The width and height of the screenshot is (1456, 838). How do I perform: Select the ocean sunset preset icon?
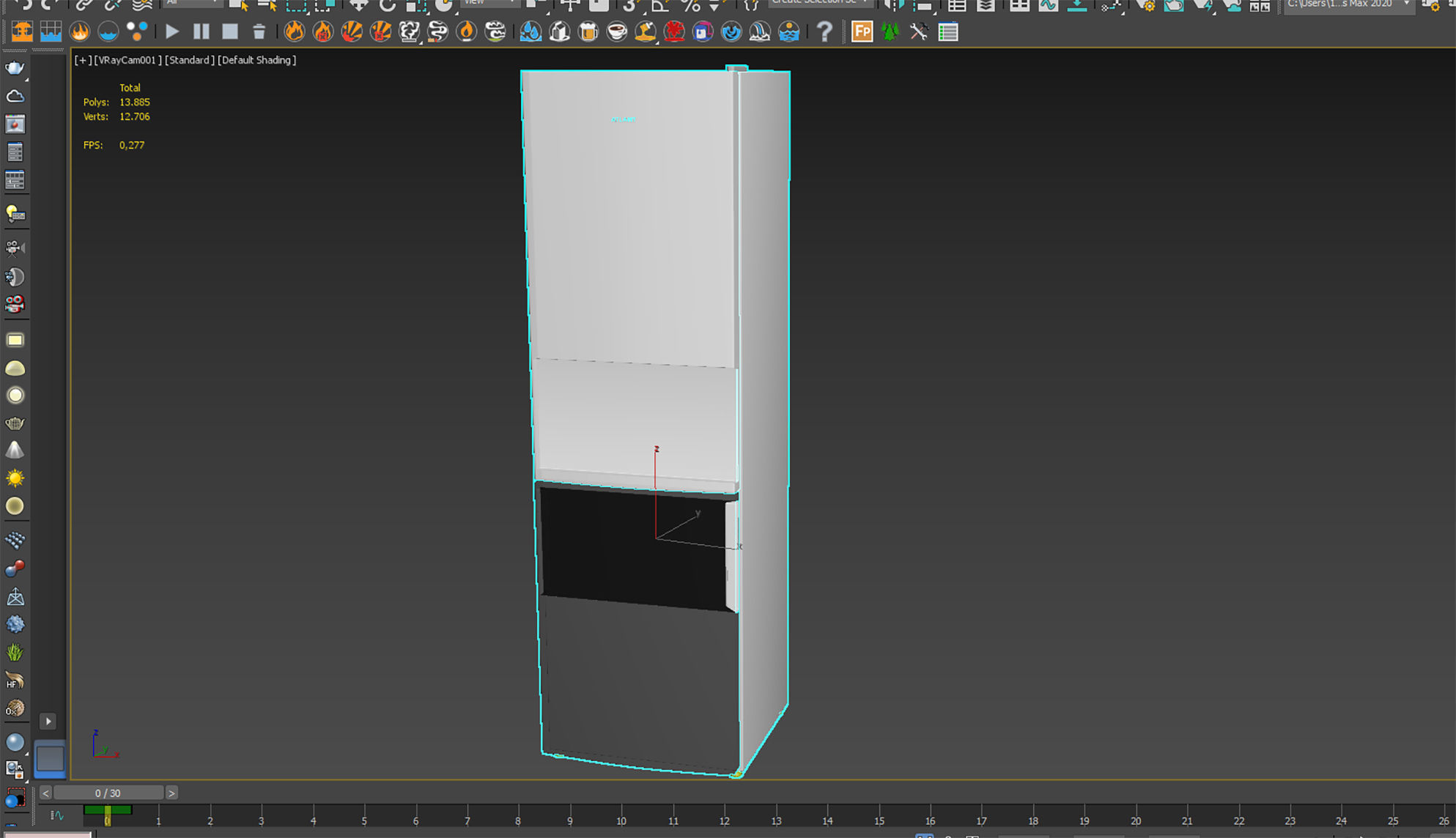[789, 31]
